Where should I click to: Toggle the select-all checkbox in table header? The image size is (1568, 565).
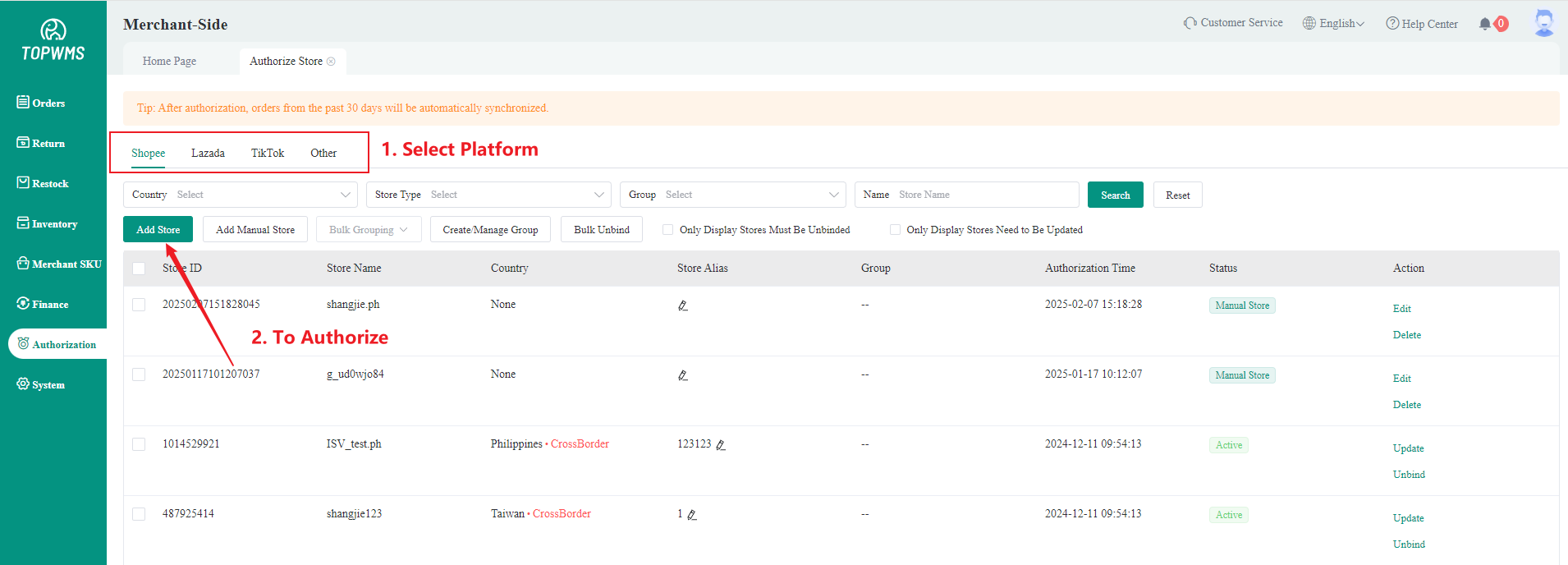coord(139,269)
